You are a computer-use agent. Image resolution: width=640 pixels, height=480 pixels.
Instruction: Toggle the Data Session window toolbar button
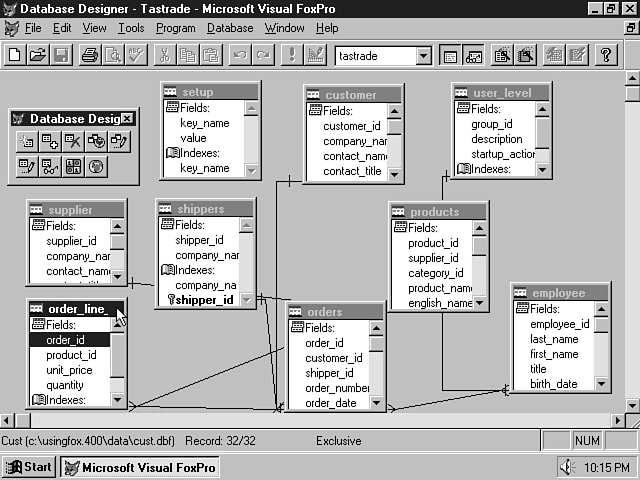(473, 55)
